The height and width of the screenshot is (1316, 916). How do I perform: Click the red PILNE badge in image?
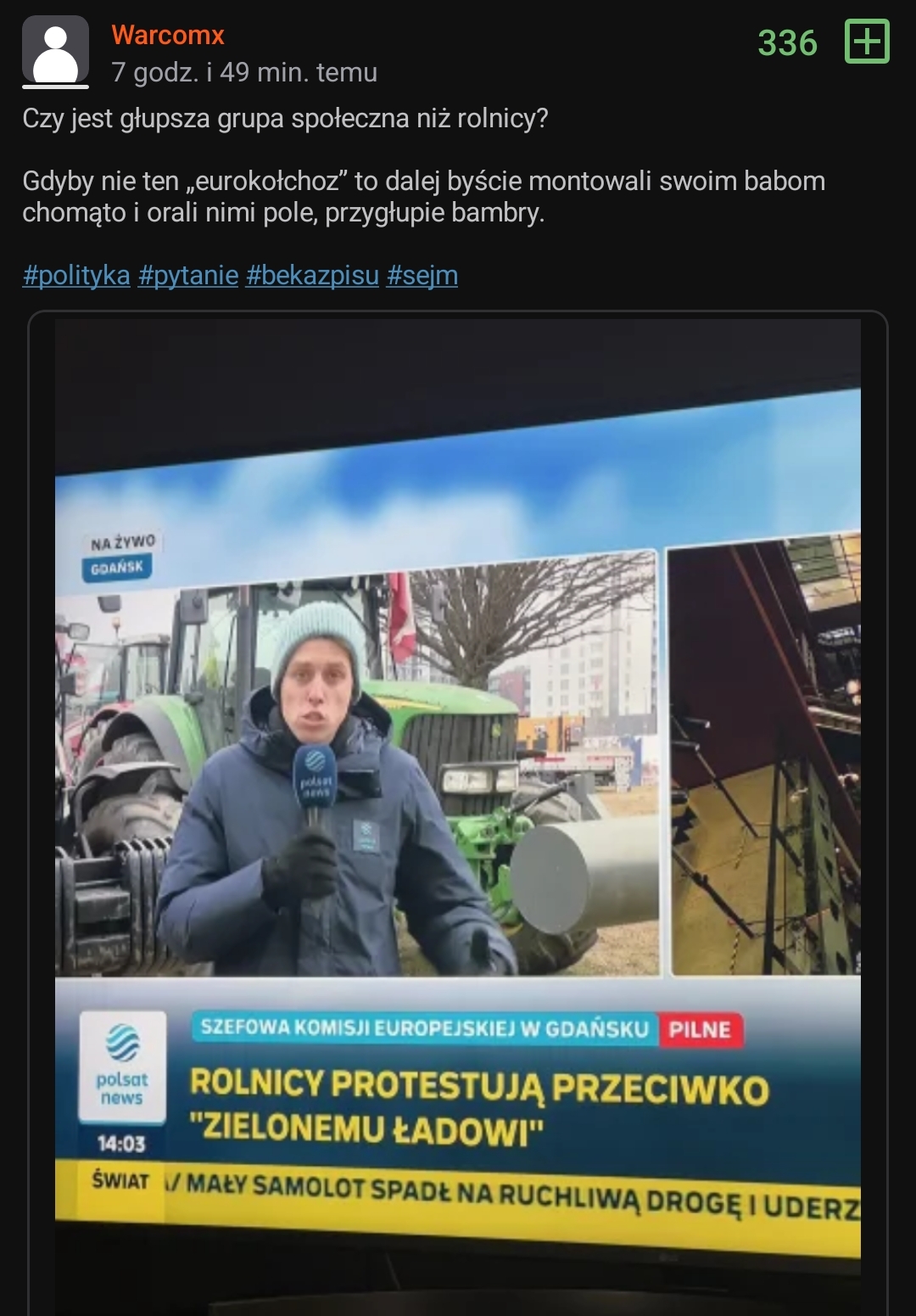click(x=700, y=1030)
